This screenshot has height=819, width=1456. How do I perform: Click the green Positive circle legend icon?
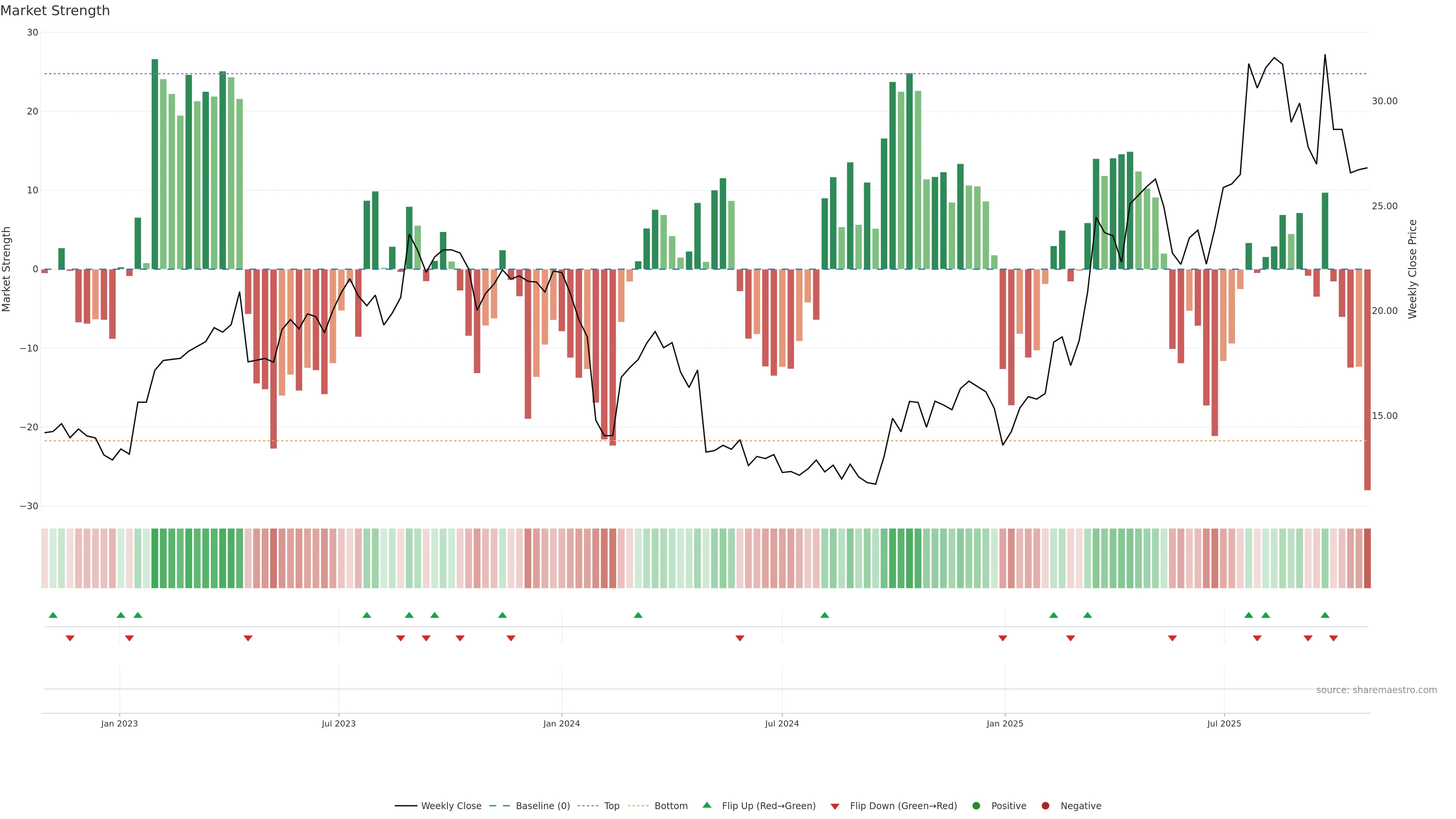[x=976, y=806]
